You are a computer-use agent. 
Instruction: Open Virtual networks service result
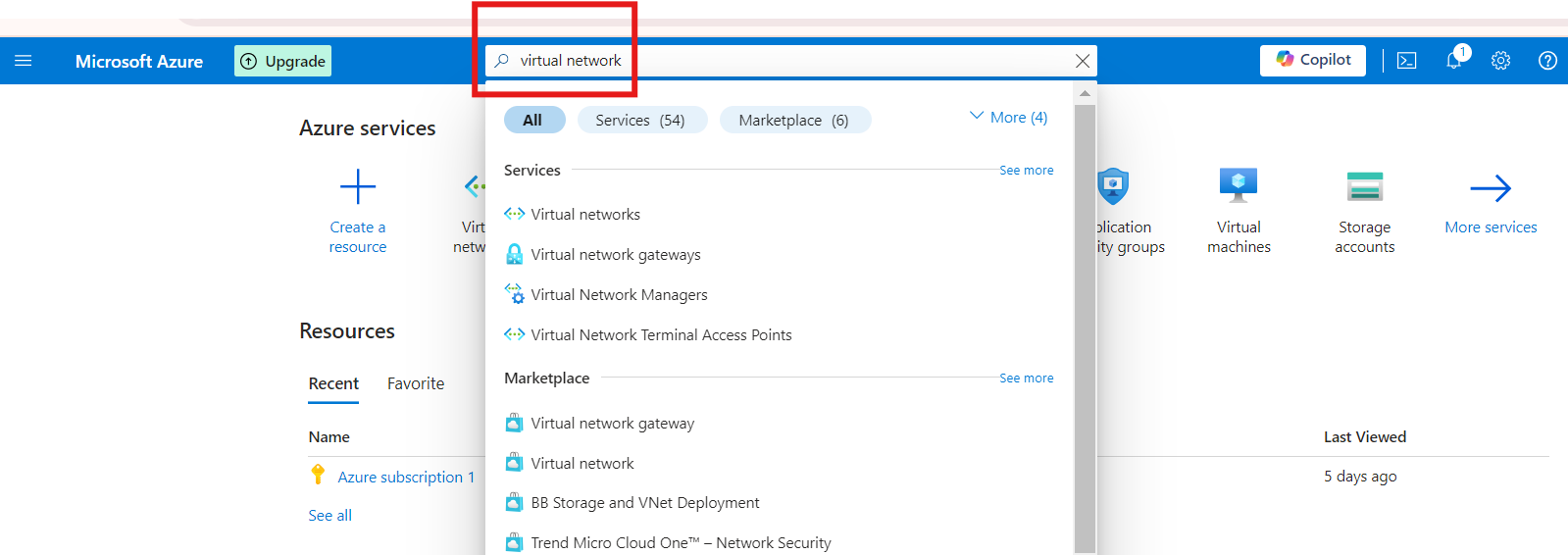point(585,214)
